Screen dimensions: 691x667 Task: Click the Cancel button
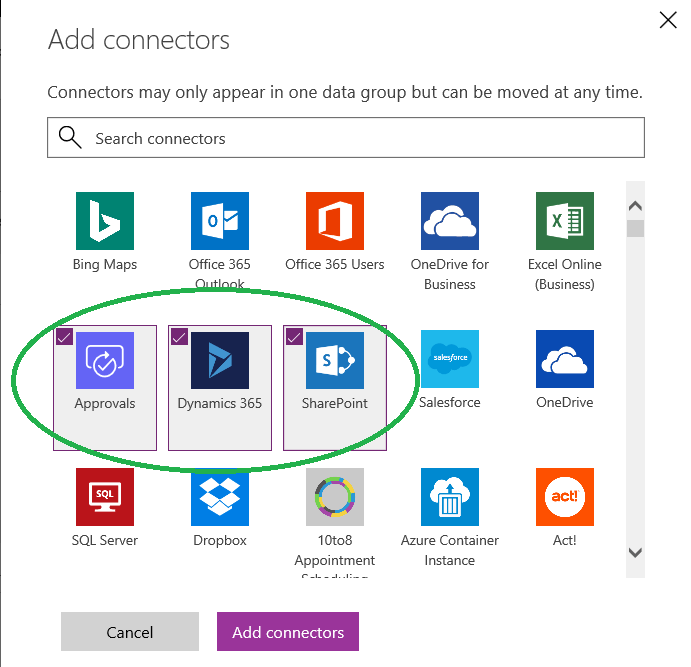130,632
